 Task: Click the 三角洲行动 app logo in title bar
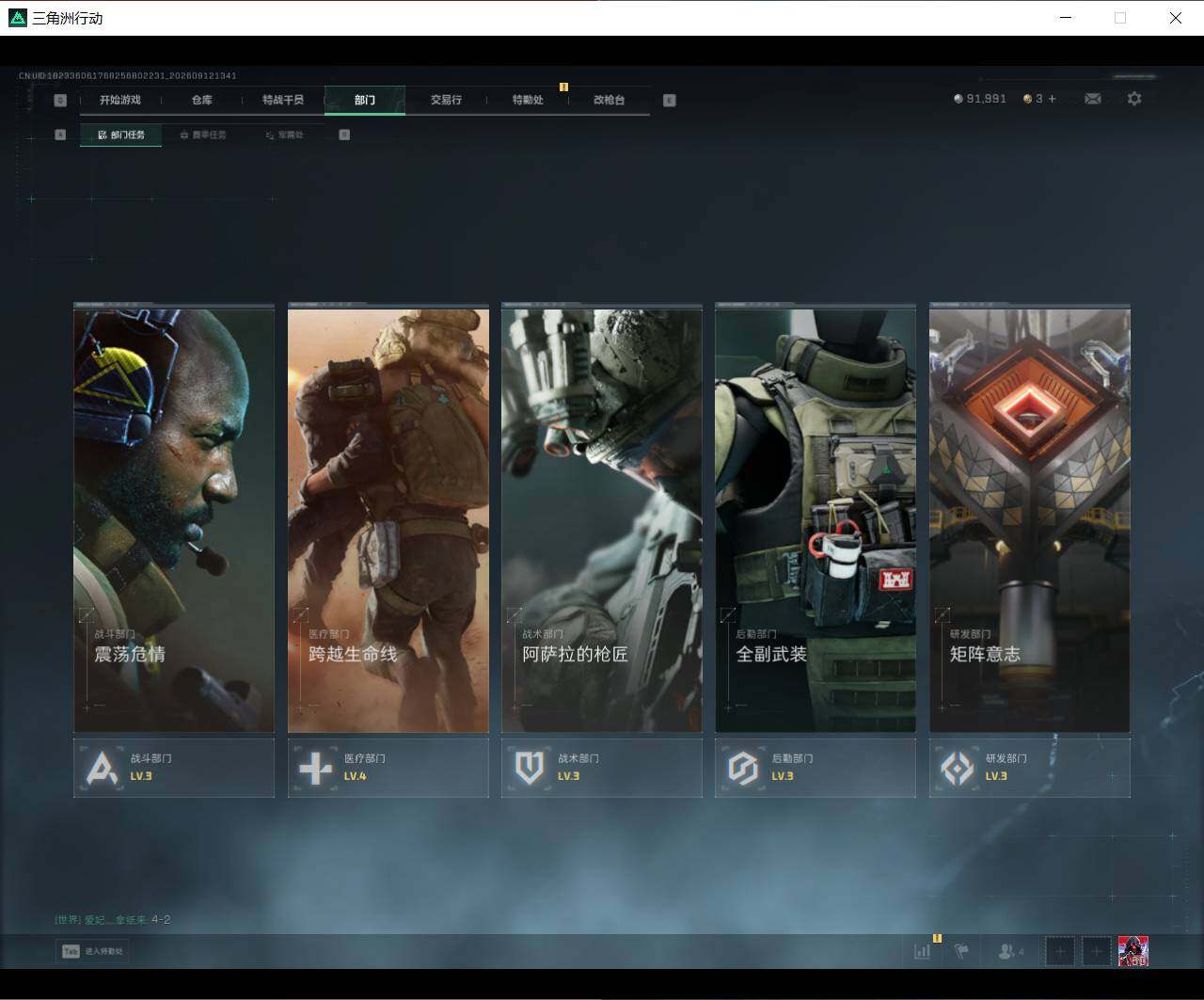17,18
